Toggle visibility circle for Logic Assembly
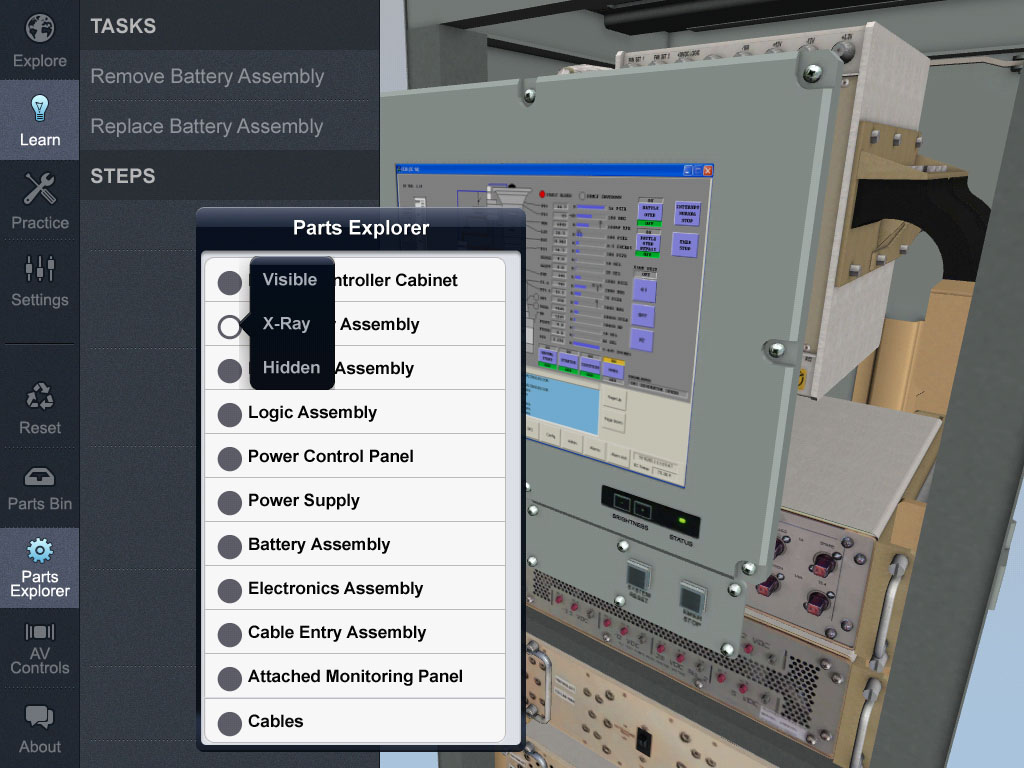This screenshot has height=768, width=1024. click(230, 413)
